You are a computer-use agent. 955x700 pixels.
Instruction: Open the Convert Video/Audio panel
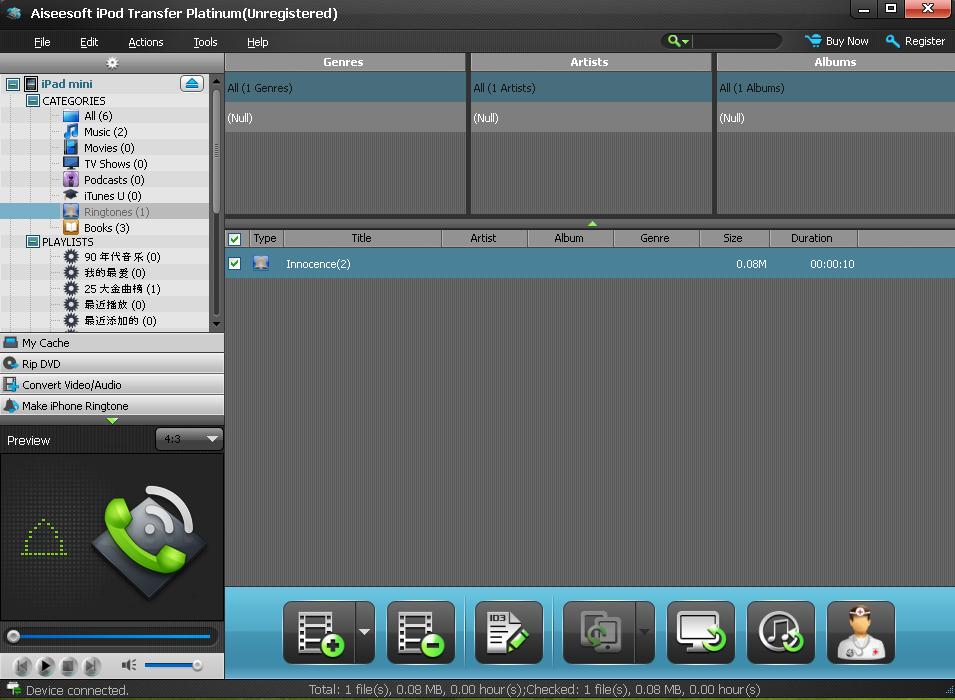pyautogui.click(x=112, y=384)
